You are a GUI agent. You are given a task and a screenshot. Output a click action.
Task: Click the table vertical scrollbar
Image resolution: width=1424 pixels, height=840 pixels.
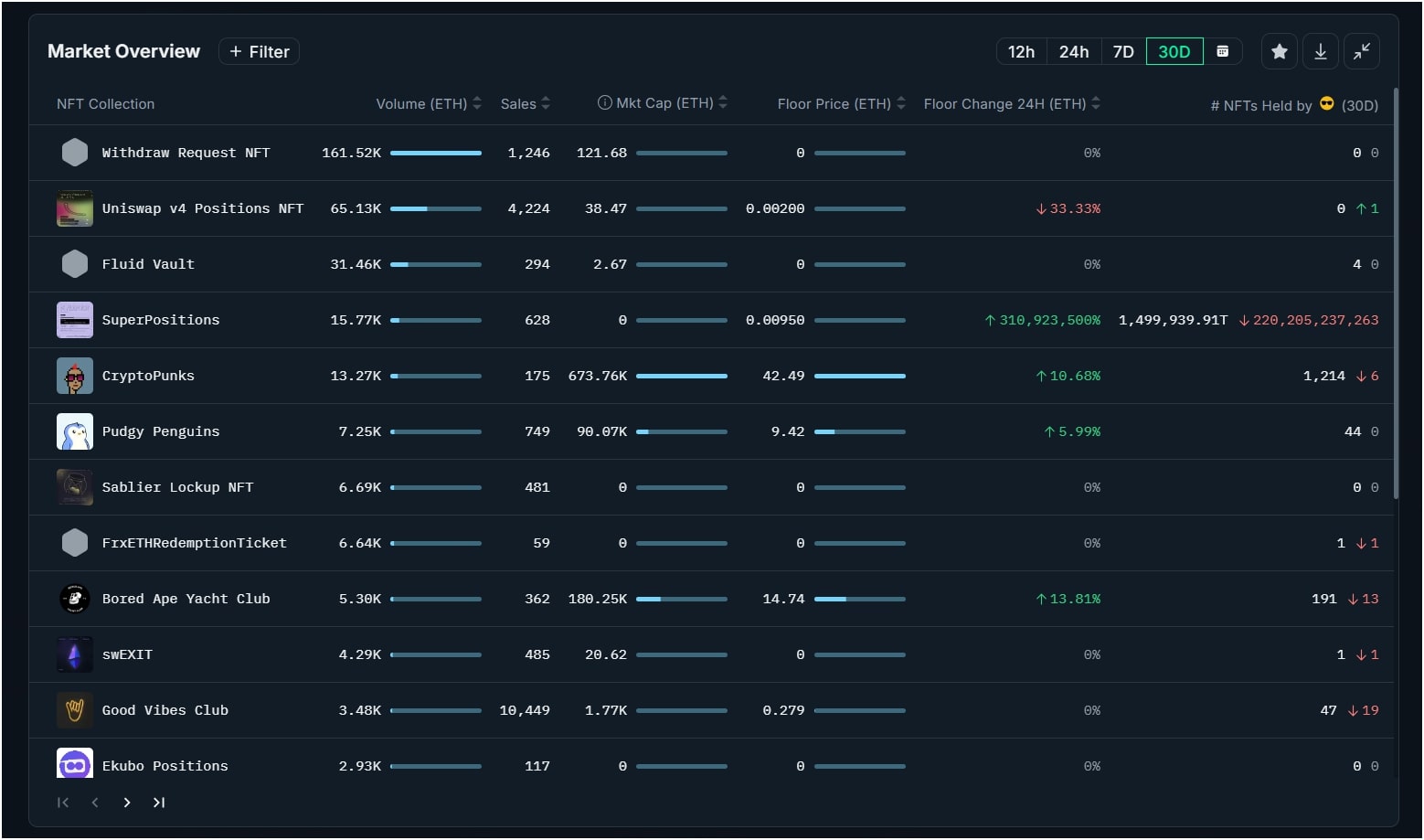1396,293
